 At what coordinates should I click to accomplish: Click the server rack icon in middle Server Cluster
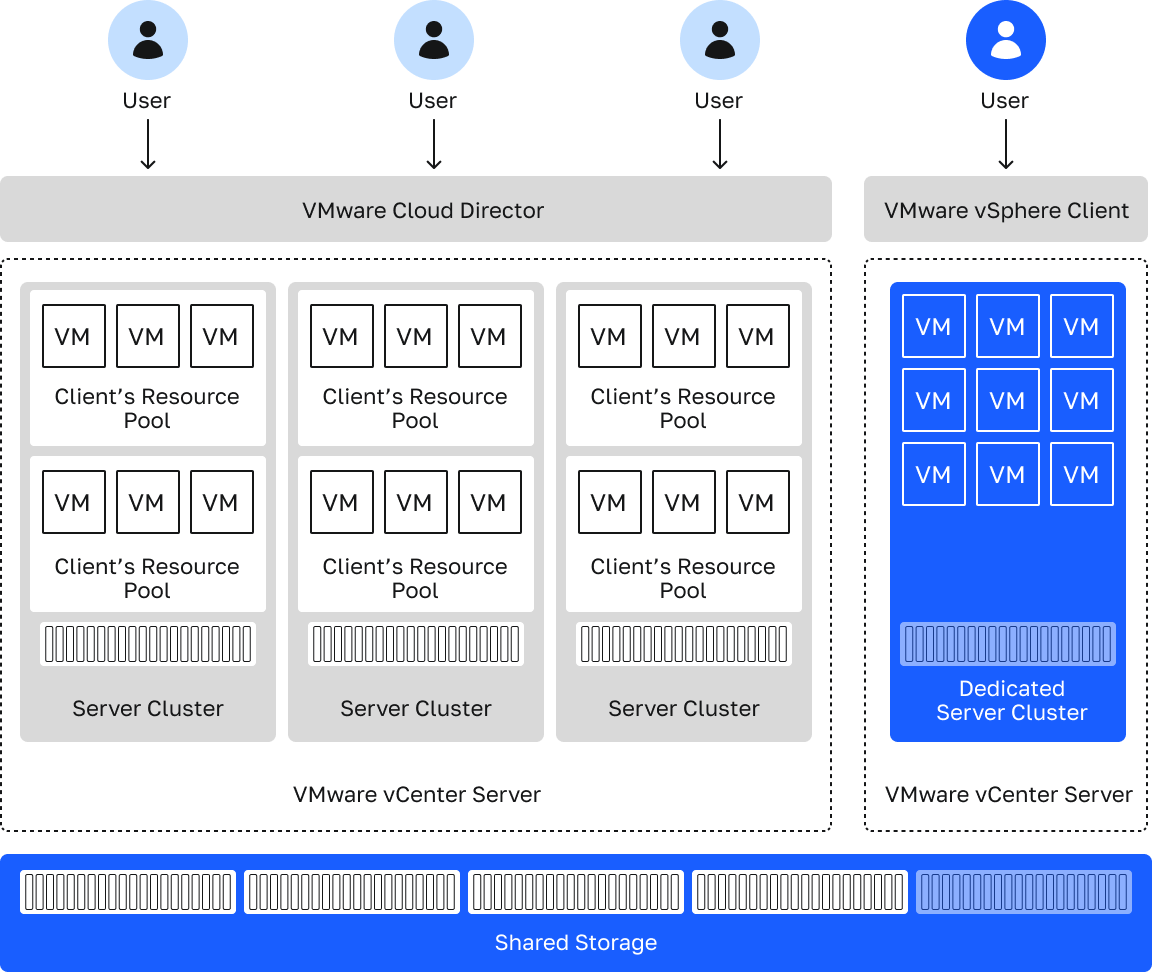416,645
